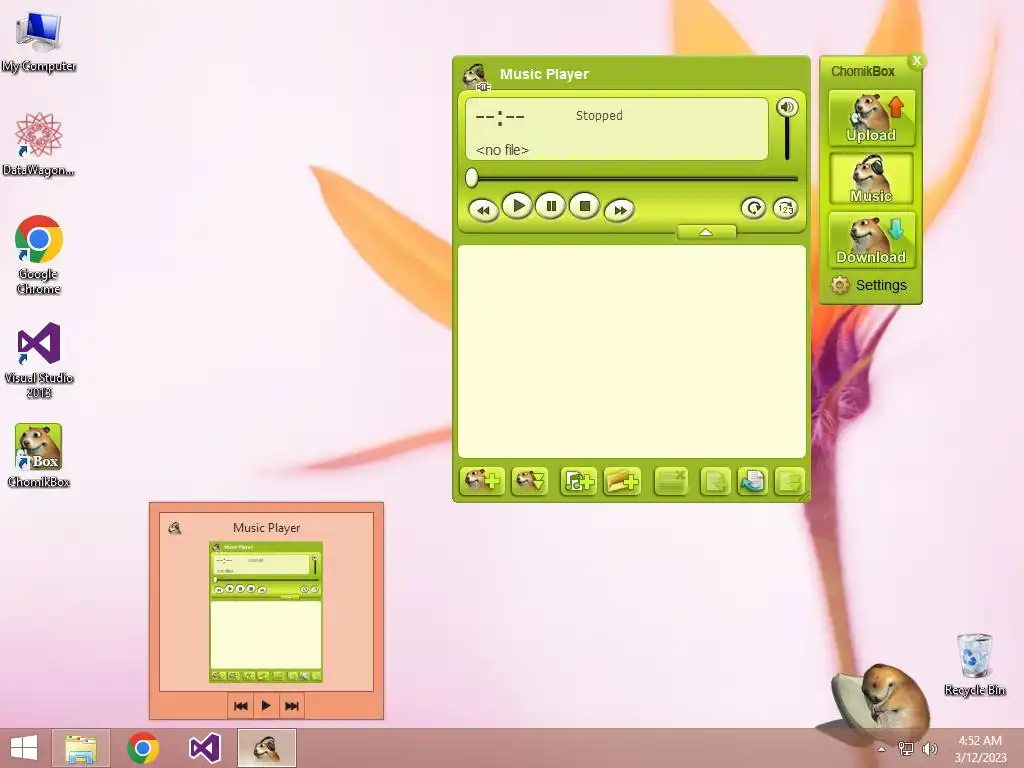Image resolution: width=1024 pixels, height=768 pixels.
Task: Add a folder to the playlist
Action: click(622, 482)
